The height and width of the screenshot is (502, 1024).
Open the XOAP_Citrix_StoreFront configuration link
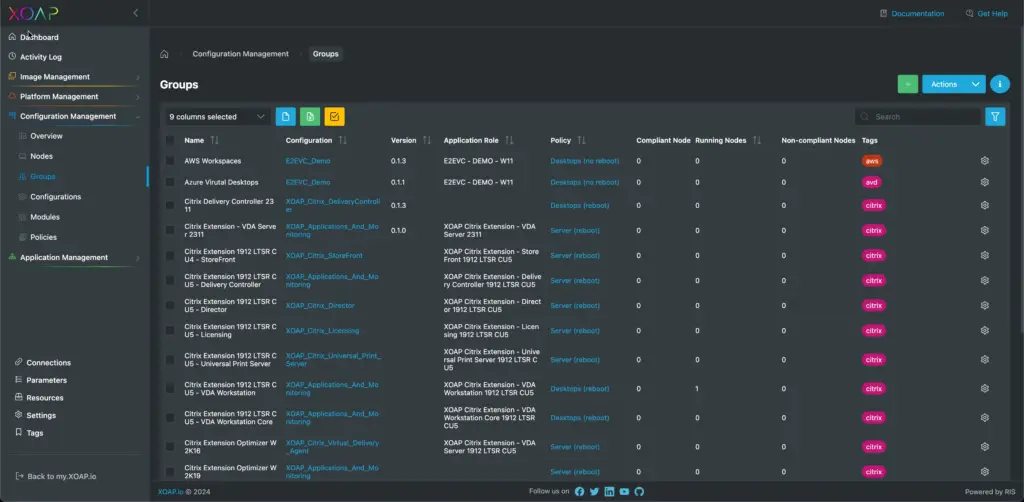tap(324, 255)
